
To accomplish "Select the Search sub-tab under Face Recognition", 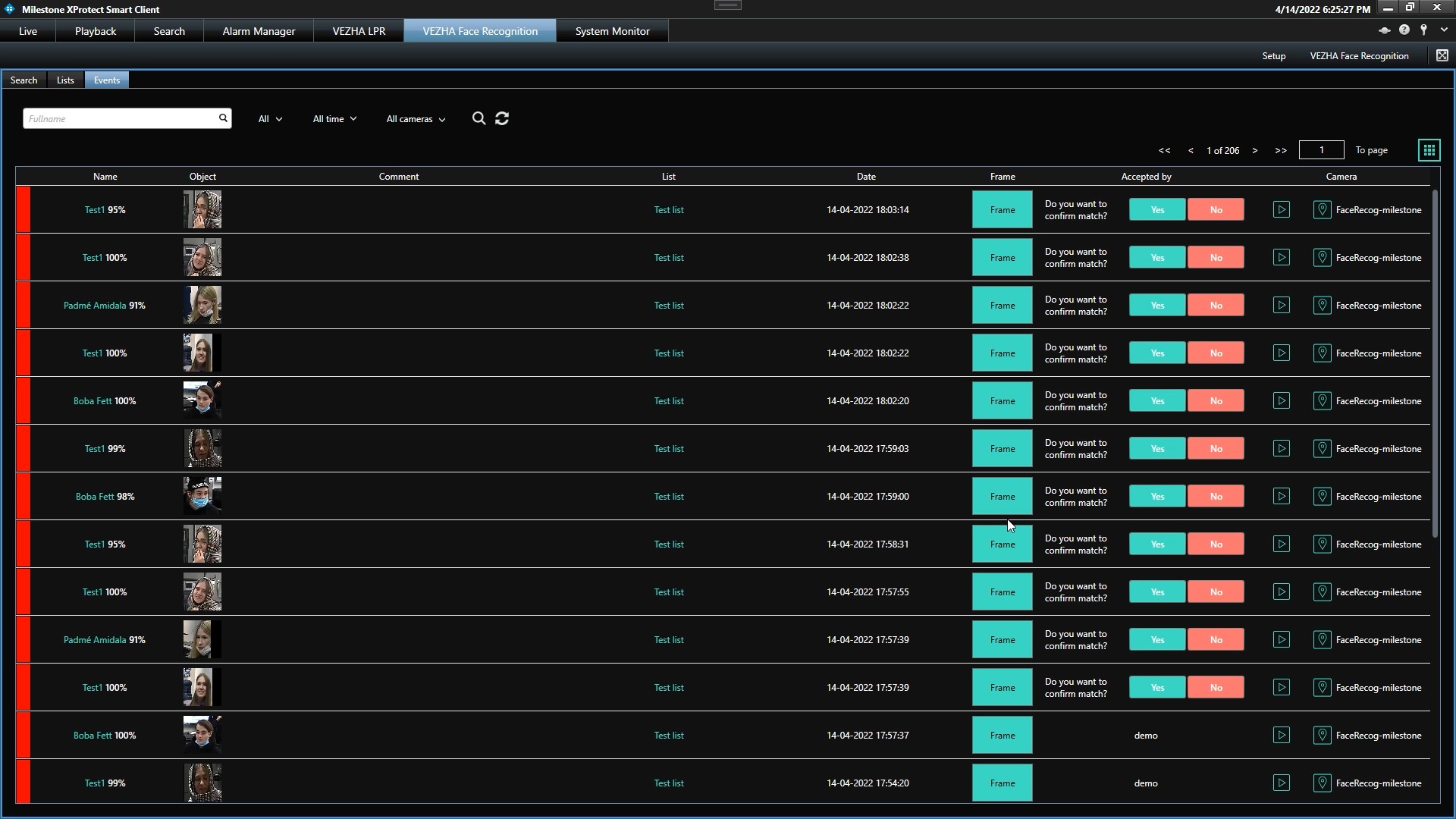I will pyautogui.click(x=24, y=80).
